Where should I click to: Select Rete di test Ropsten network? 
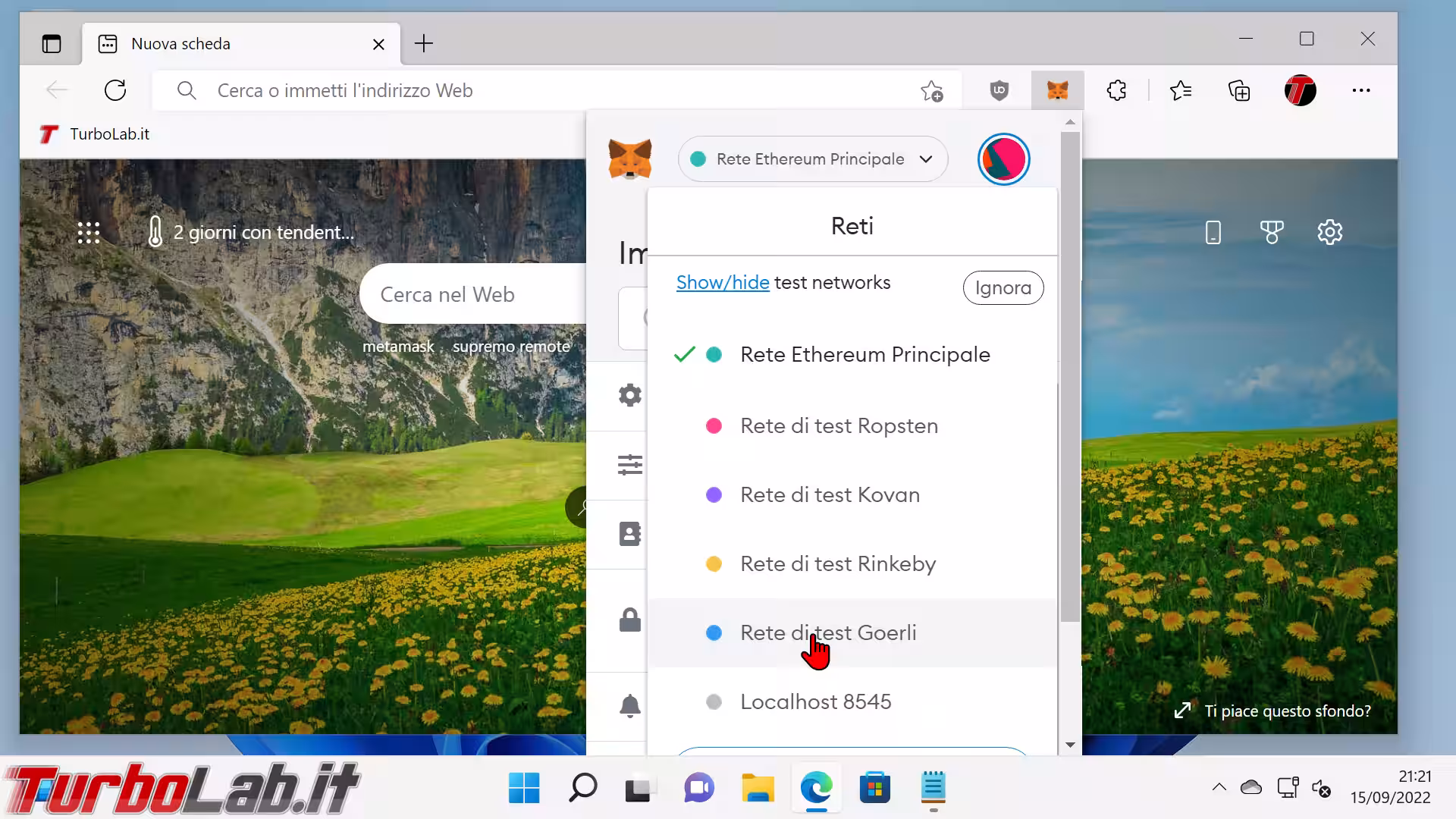click(x=839, y=426)
